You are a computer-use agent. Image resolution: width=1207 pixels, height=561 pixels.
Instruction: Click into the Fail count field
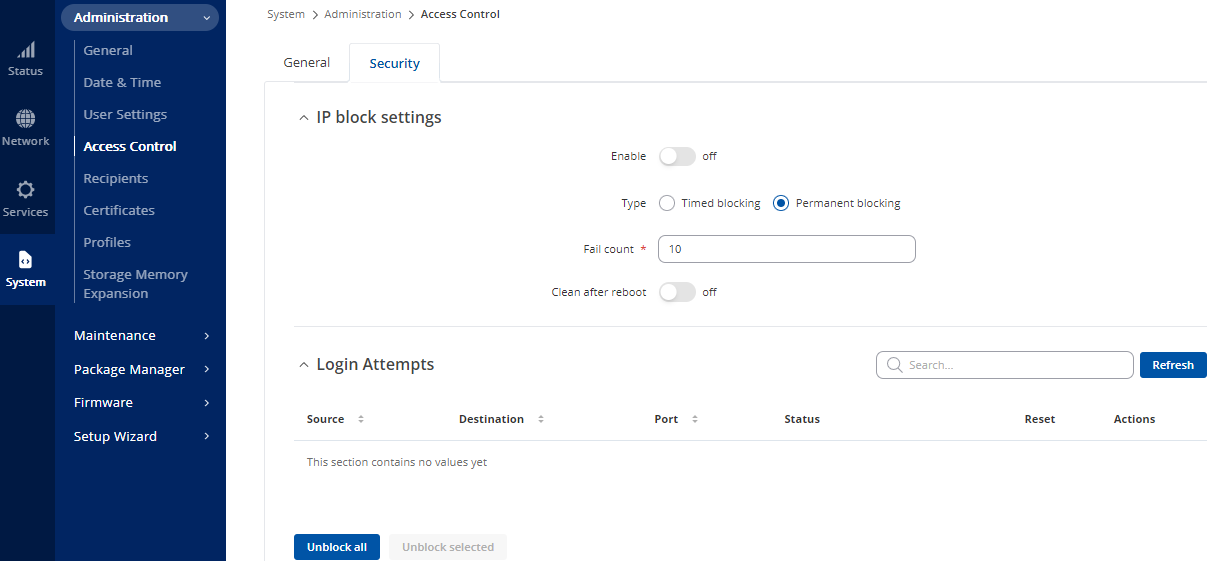click(x=786, y=249)
